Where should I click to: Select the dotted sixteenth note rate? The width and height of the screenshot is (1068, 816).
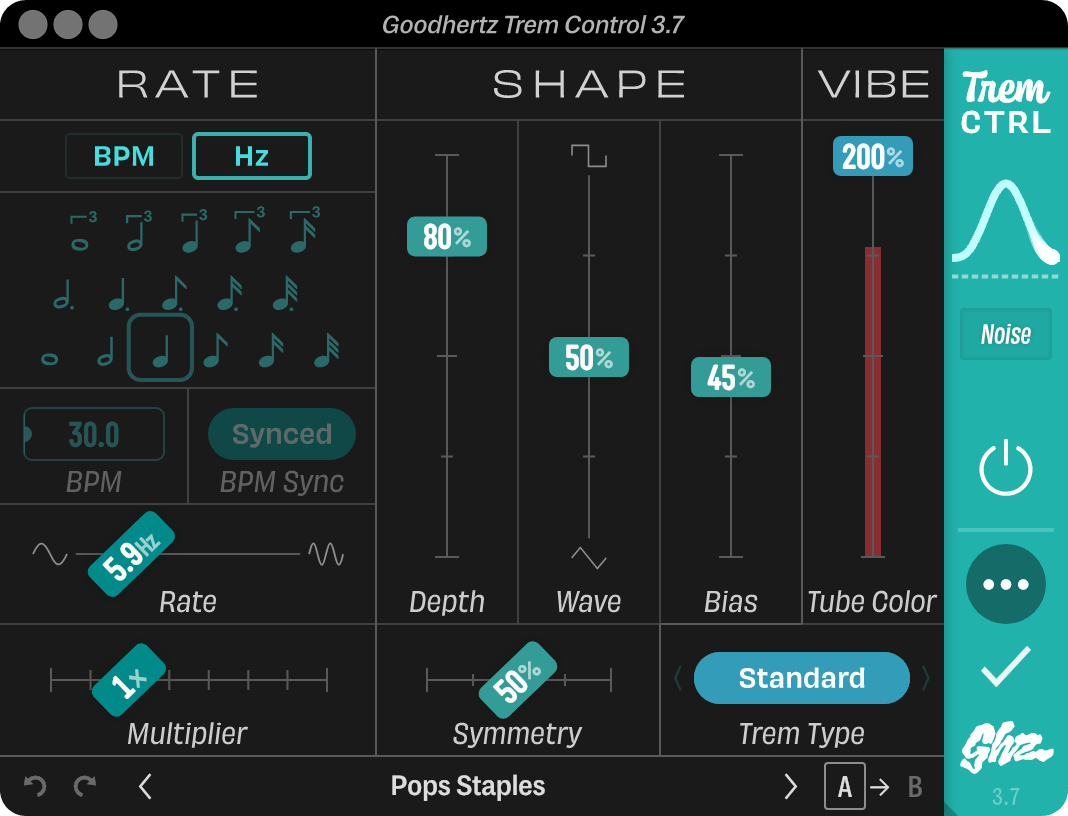230,294
